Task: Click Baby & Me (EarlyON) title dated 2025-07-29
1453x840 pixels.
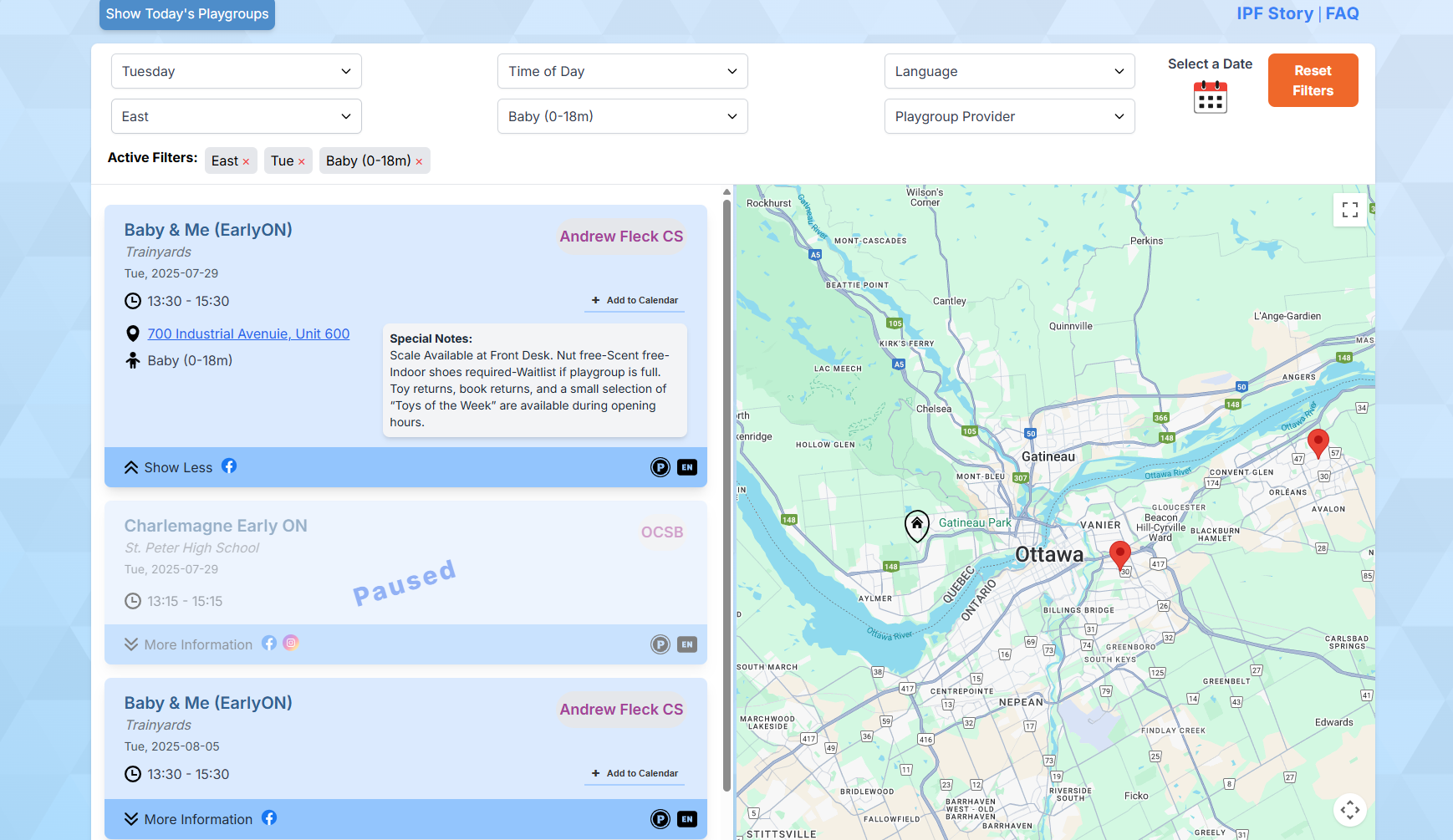Action: 208,230
